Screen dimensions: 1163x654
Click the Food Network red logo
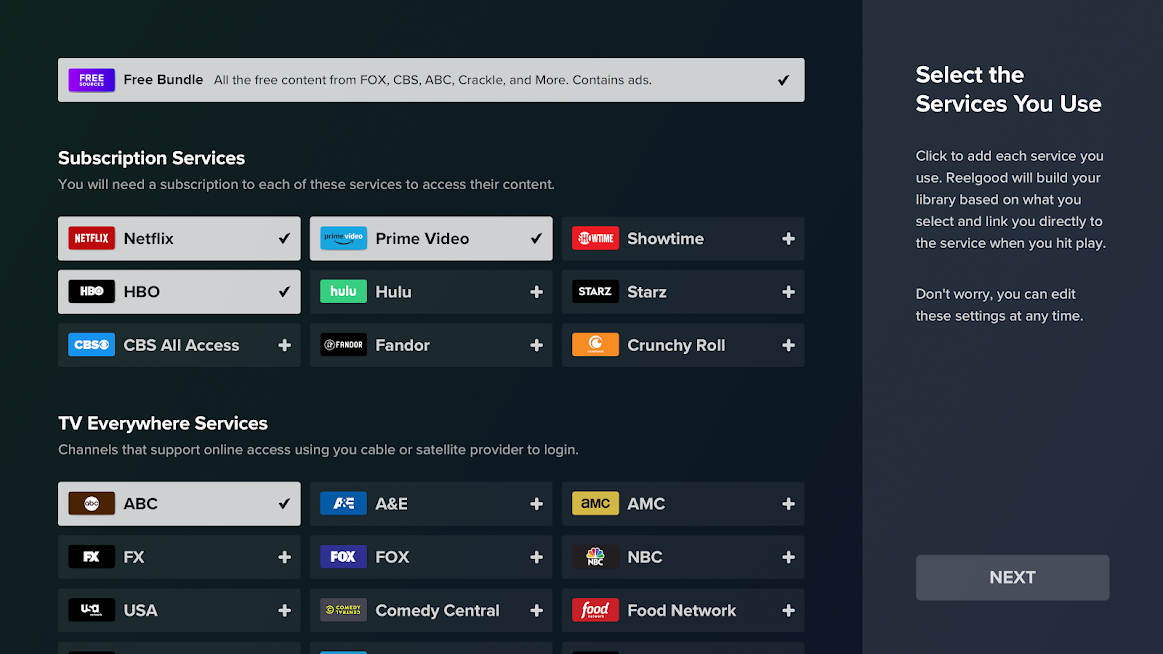(x=595, y=610)
